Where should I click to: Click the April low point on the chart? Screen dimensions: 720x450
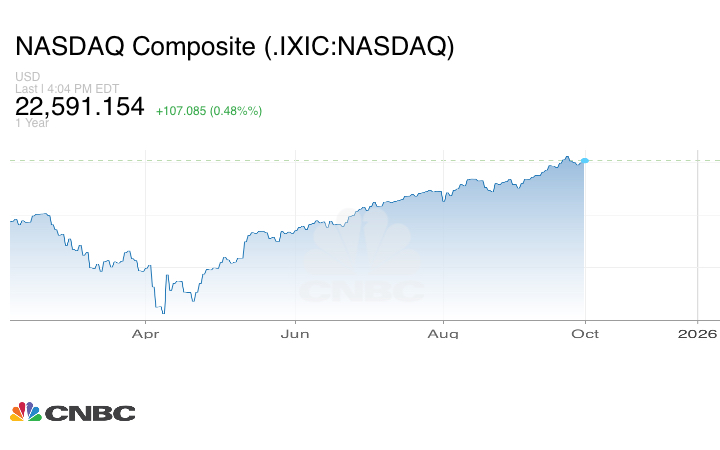tap(162, 313)
